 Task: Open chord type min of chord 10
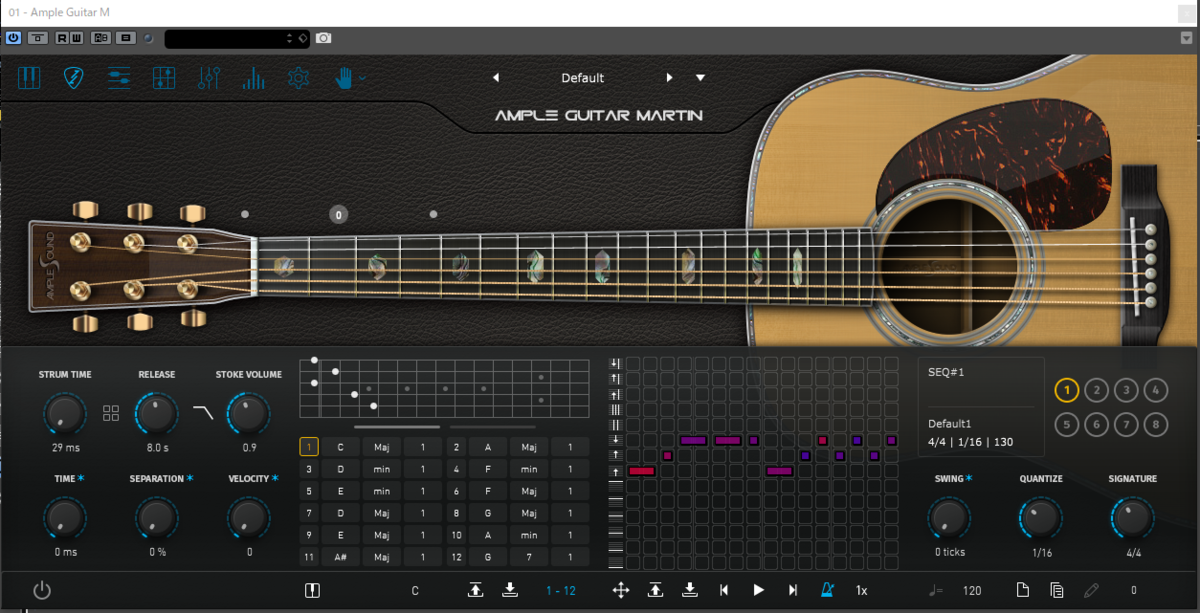[x=529, y=535]
